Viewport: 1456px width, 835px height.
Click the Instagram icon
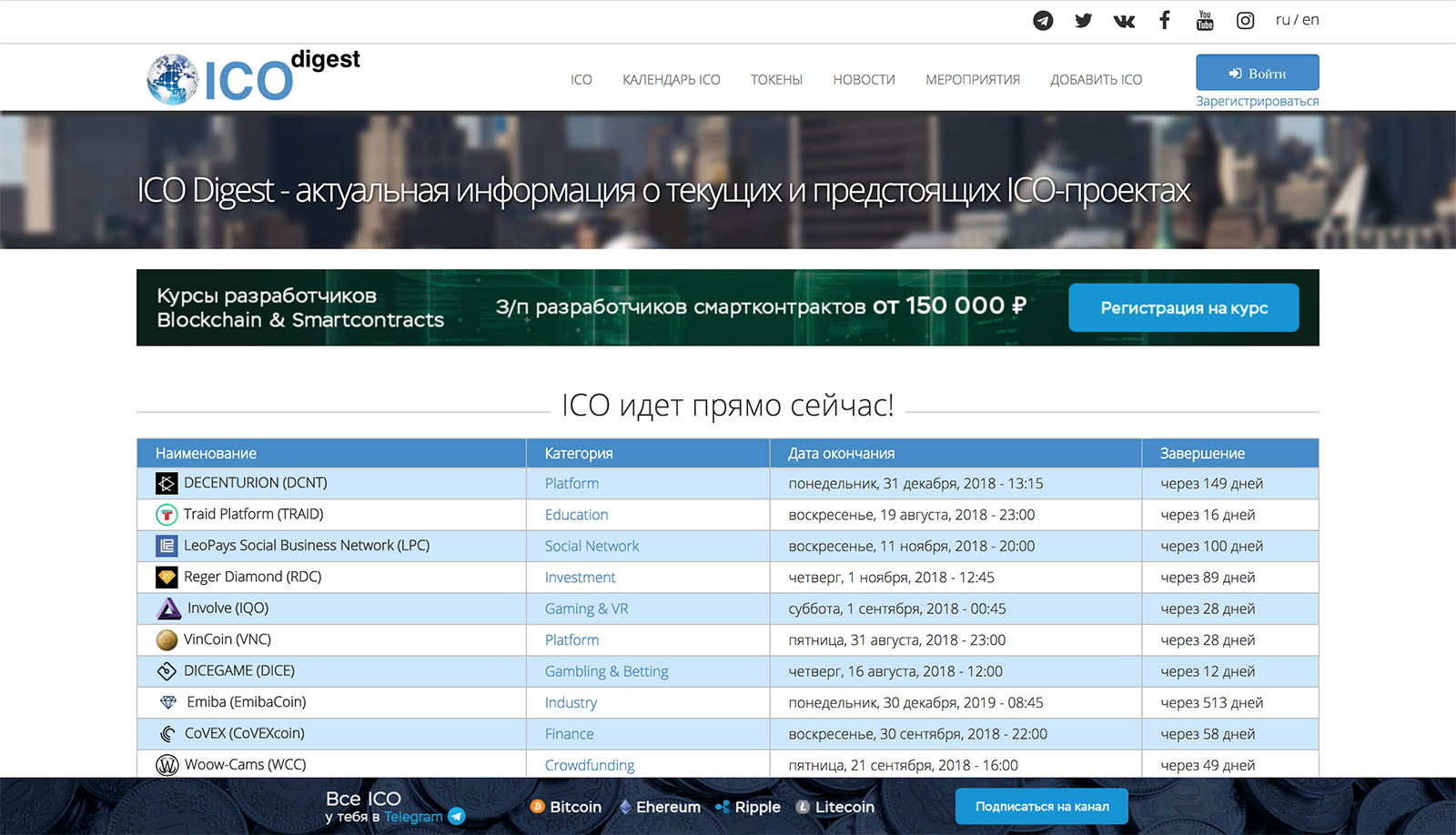click(1245, 20)
